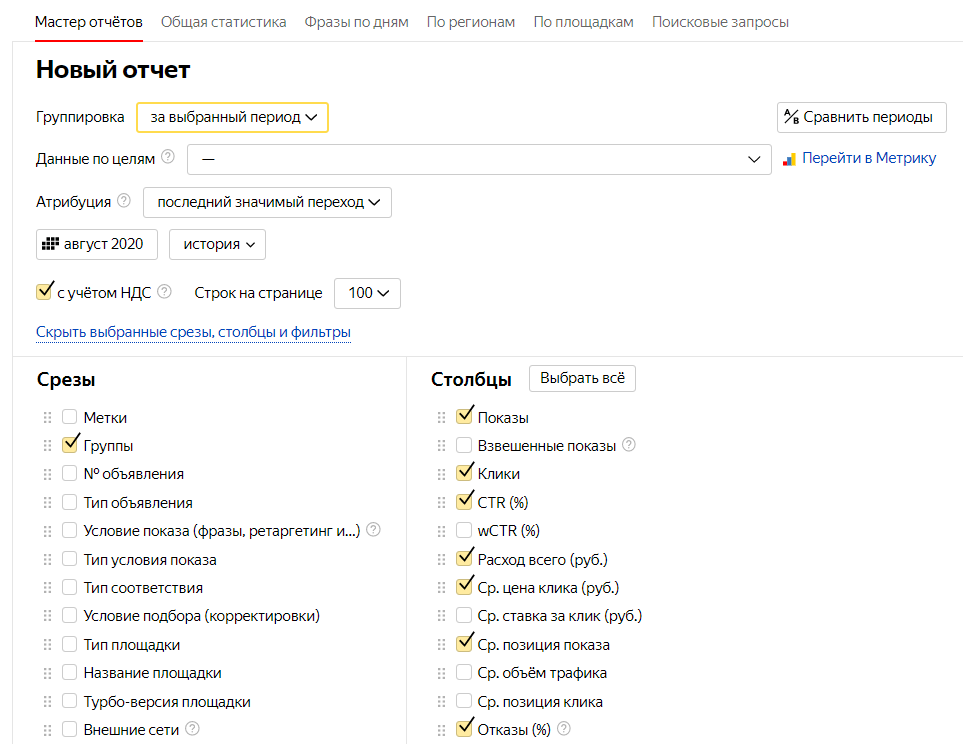Click the Сравнить периоды button
Viewport: 963px width, 744px height.
pos(862,117)
